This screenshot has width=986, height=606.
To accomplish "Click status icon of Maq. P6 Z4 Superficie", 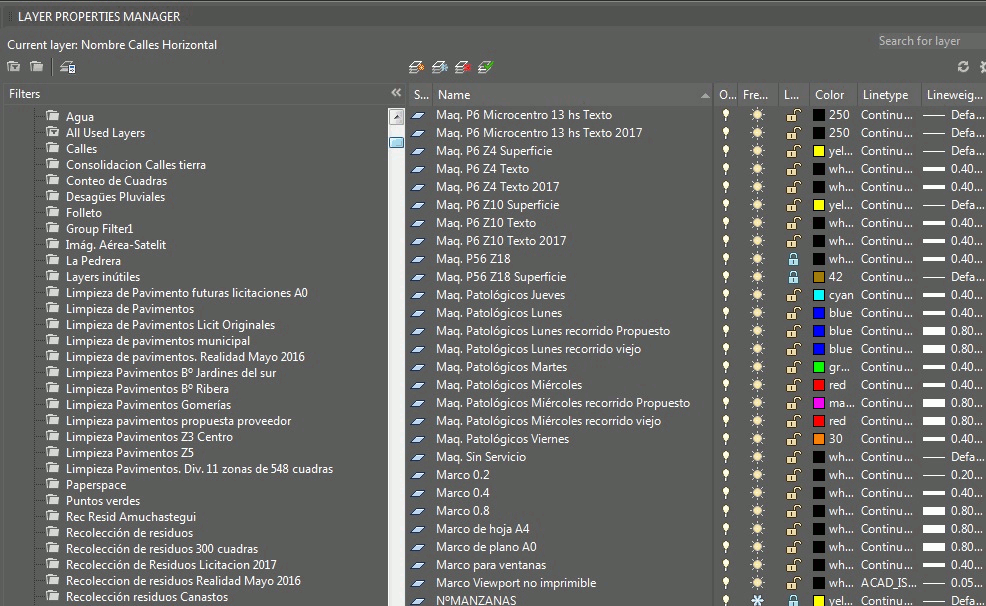I will point(418,151).
